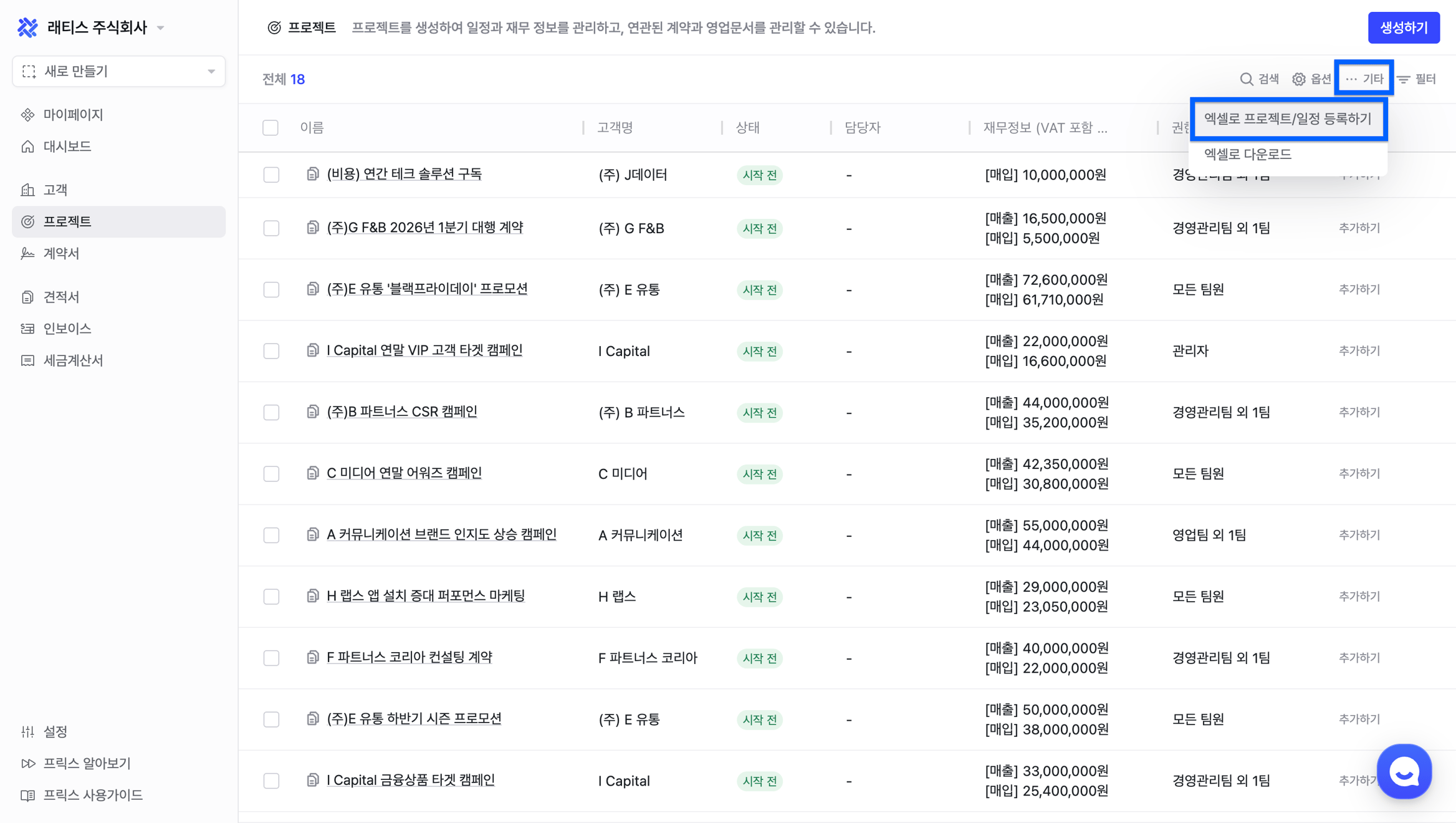Viewport: 1456px width, 823px height.
Task: Open the Invoice sidebar icon
Action: click(x=27, y=329)
